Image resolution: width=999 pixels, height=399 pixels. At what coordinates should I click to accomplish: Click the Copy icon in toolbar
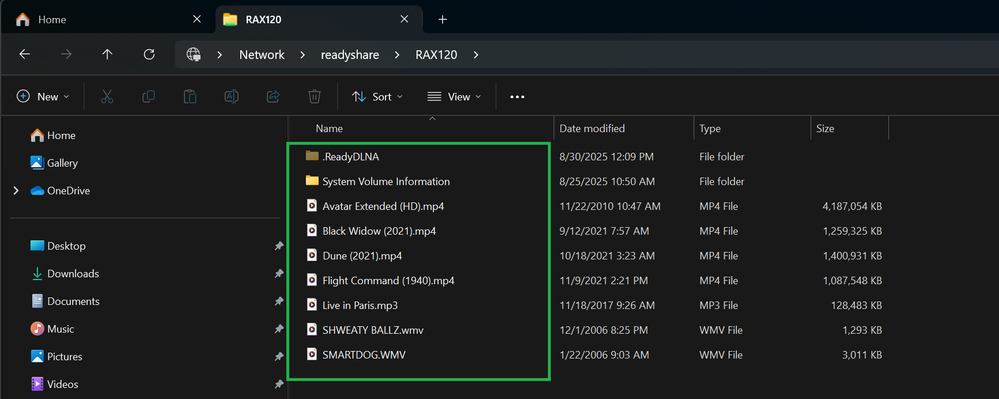[x=148, y=96]
